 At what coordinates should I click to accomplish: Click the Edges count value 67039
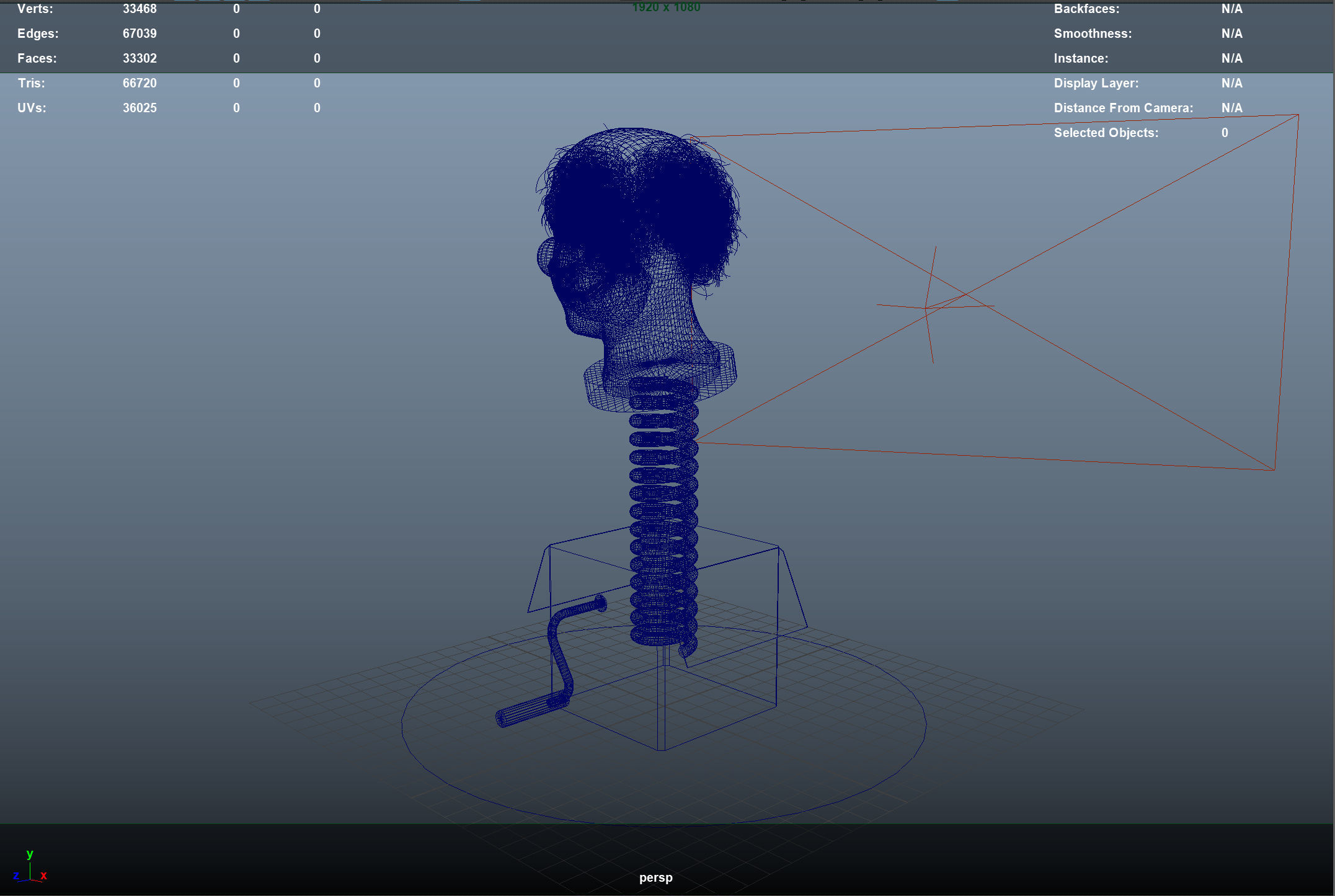point(140,33)
